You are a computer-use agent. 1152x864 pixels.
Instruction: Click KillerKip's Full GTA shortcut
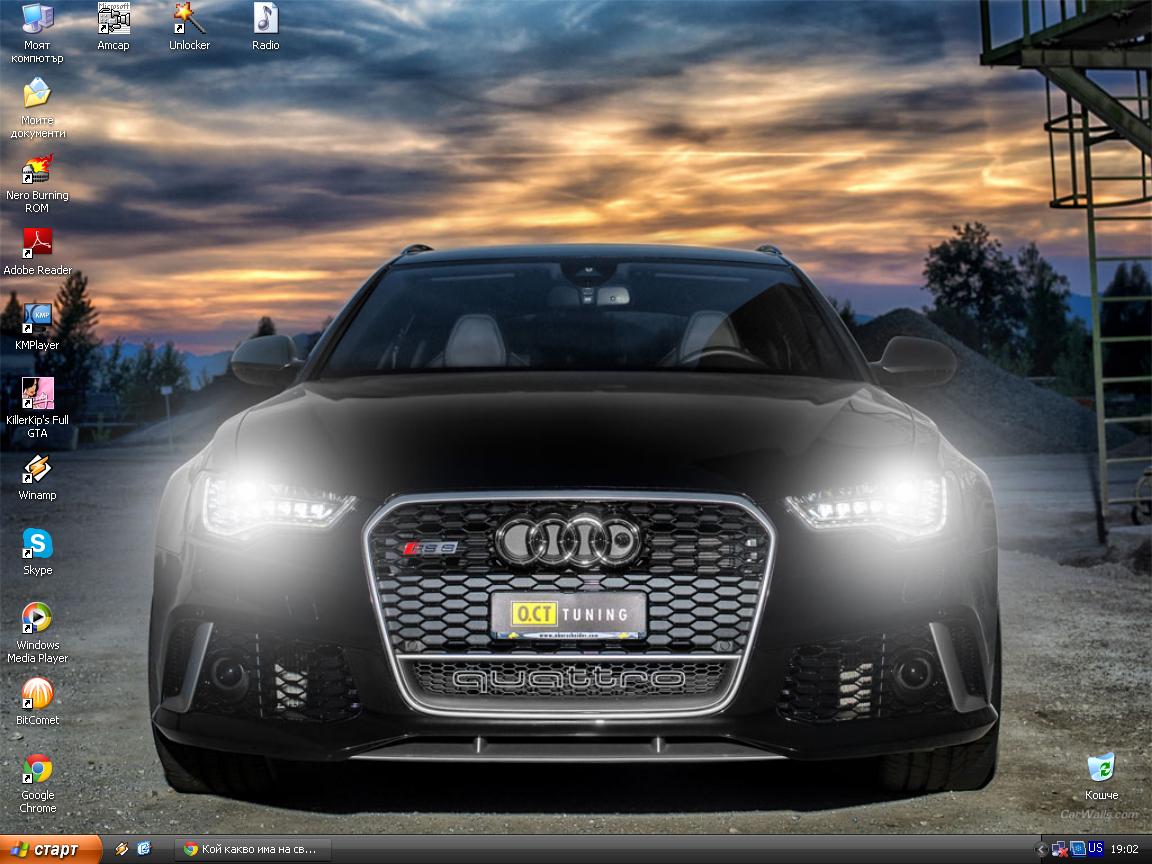click(37, 394)
